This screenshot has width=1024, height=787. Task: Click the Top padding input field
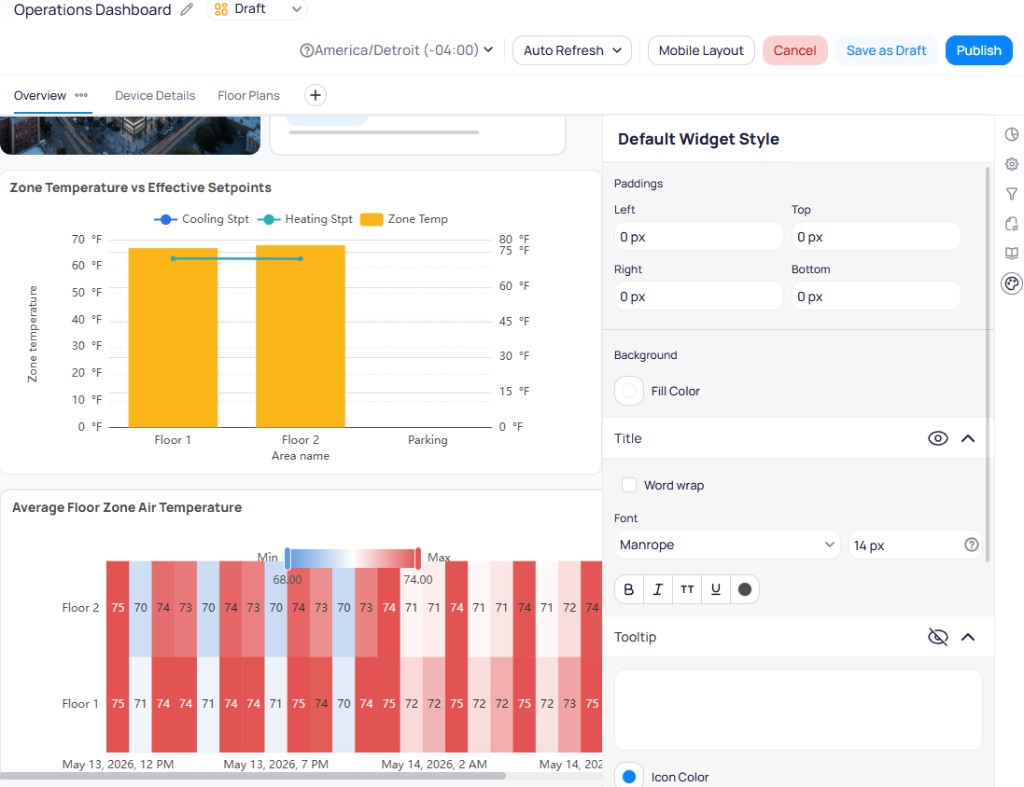pyautogui.click(x=876, y=236)
